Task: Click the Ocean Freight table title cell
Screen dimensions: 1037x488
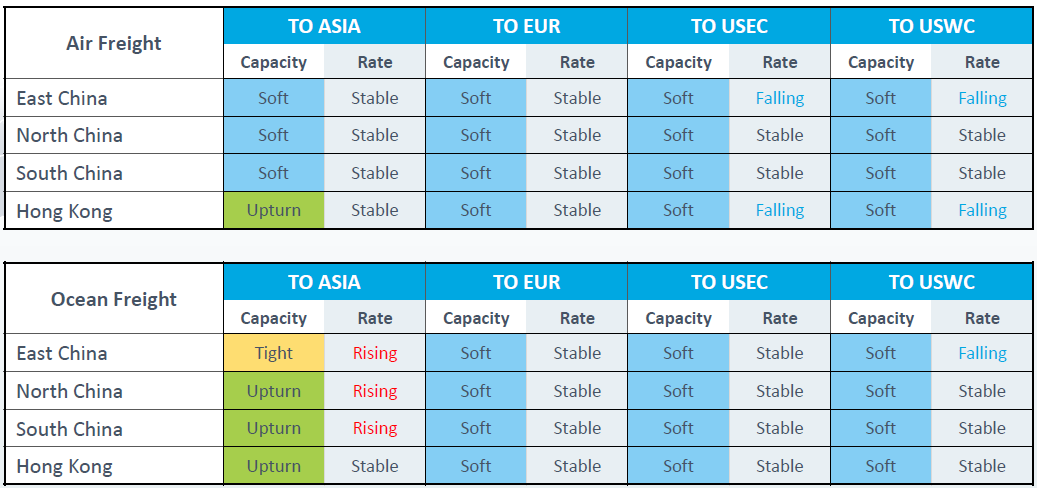Action: [x=114, y=299]
